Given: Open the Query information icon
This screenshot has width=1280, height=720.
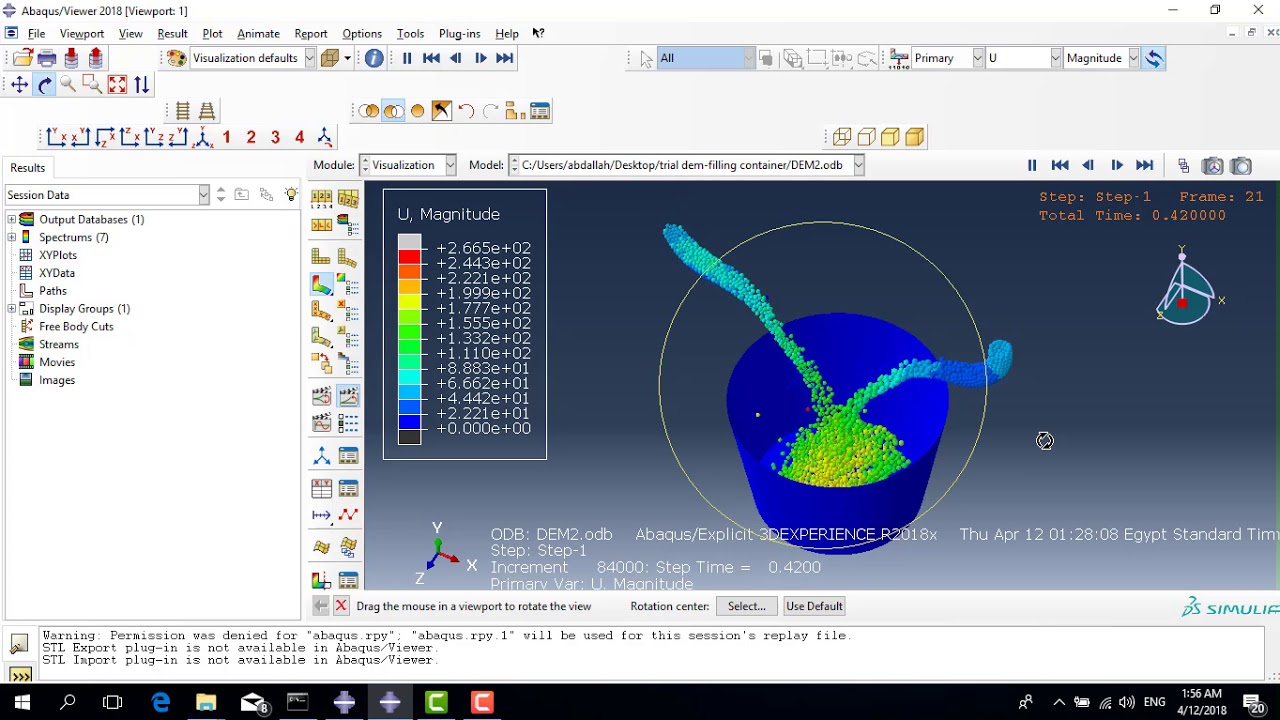Looking at the screenshot, I should [374, 58].
